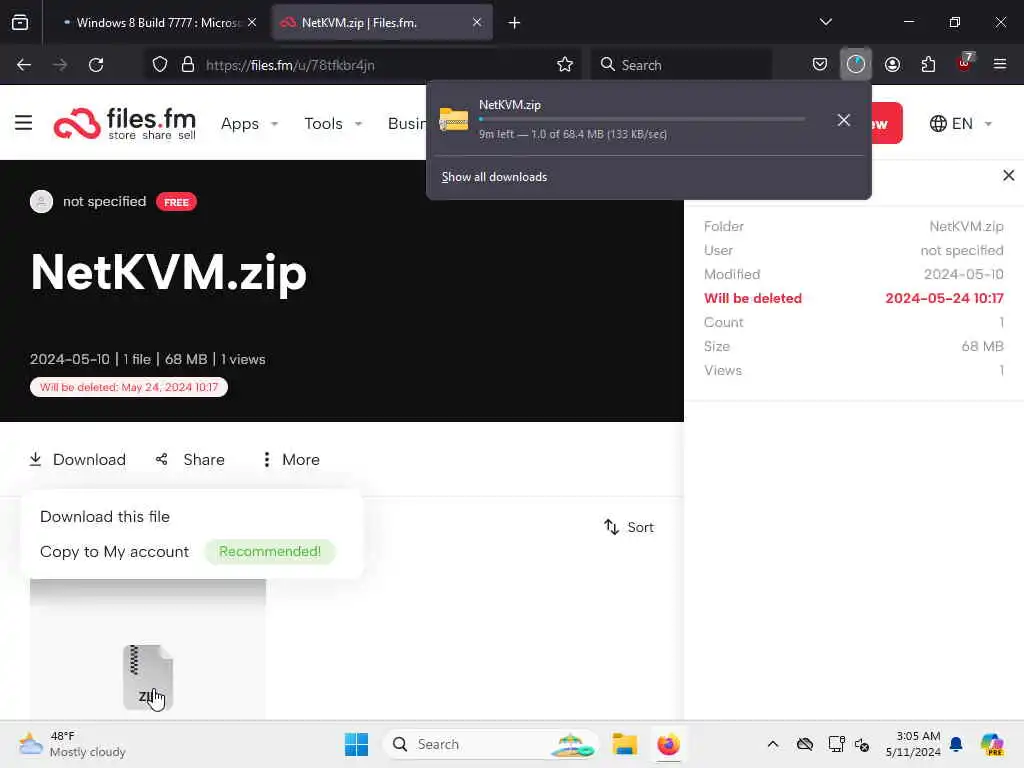Click the OneDrive tray icon

[805, 744]
